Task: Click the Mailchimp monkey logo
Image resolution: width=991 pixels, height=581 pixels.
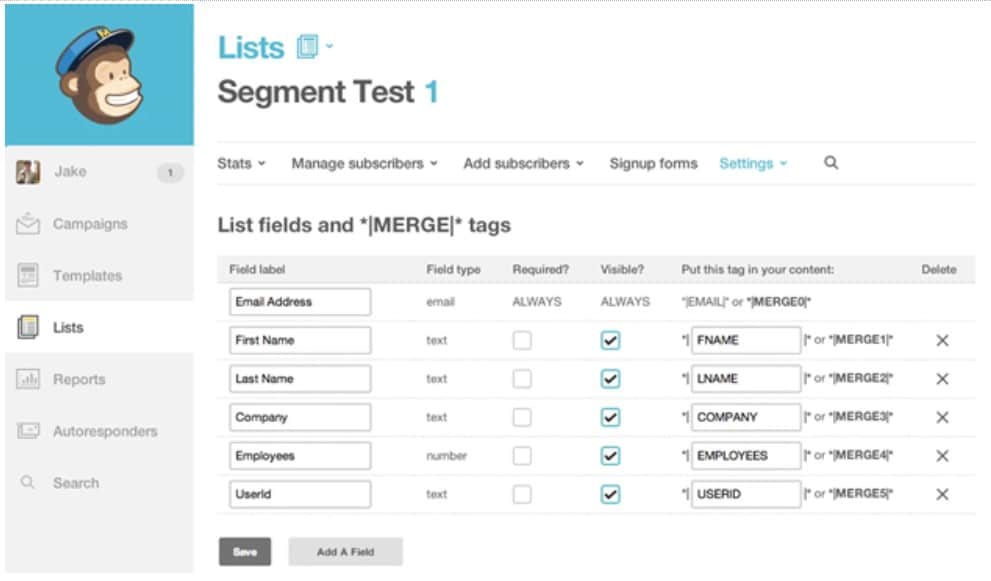Action: 99,75
